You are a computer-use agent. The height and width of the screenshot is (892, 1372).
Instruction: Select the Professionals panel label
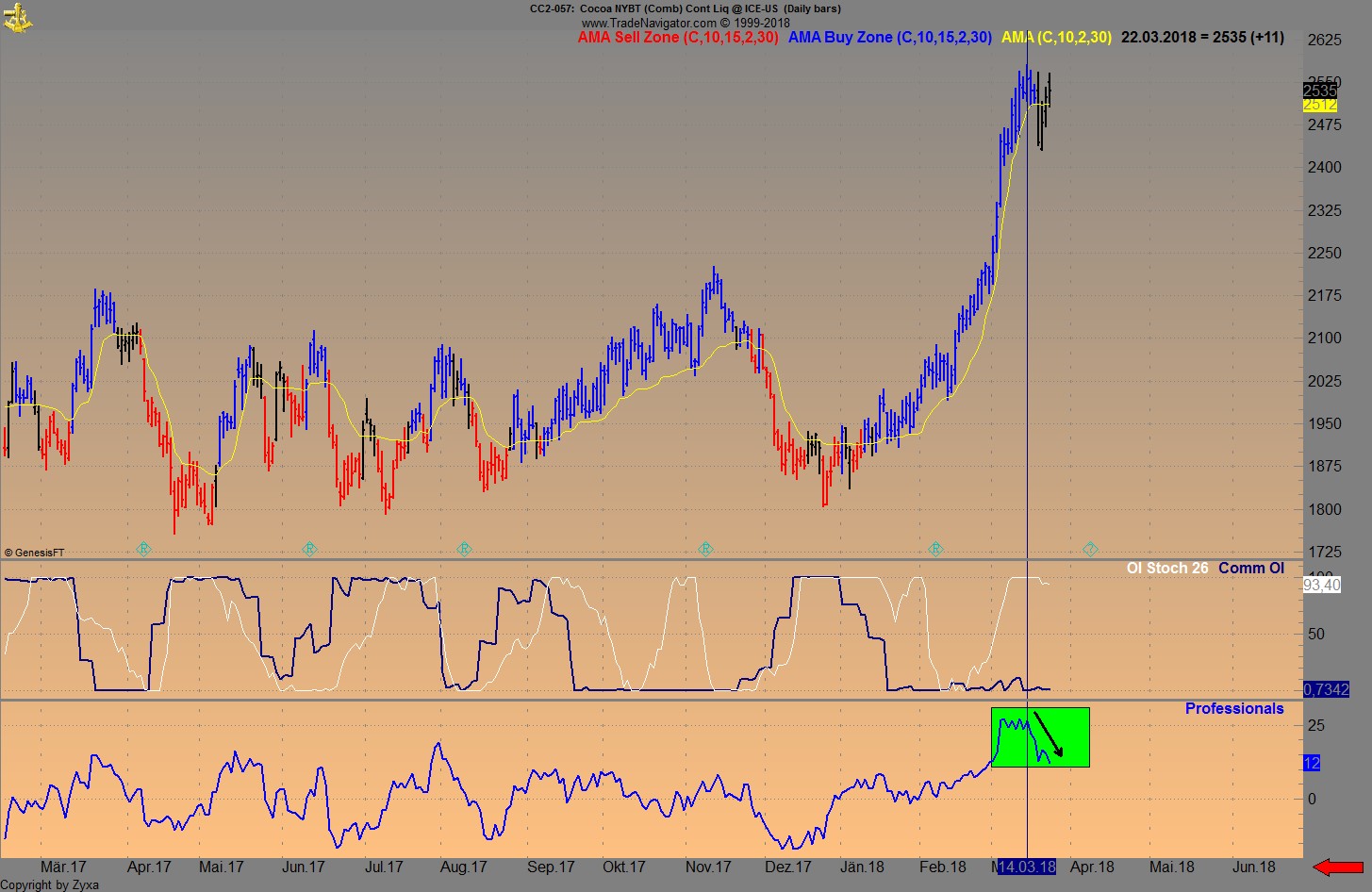tap(1234, 708)
